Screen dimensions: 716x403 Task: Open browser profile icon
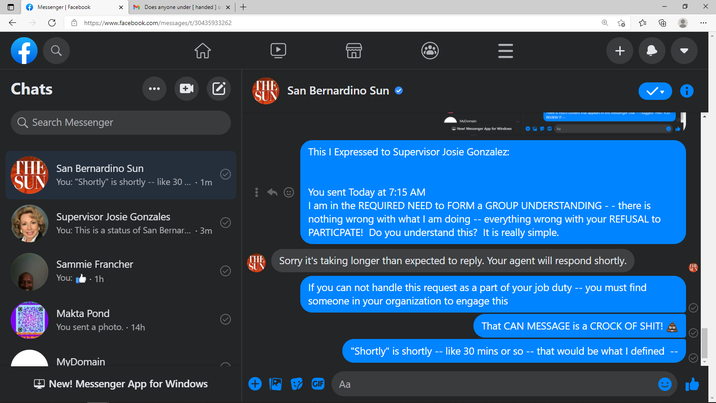[683, 23]
